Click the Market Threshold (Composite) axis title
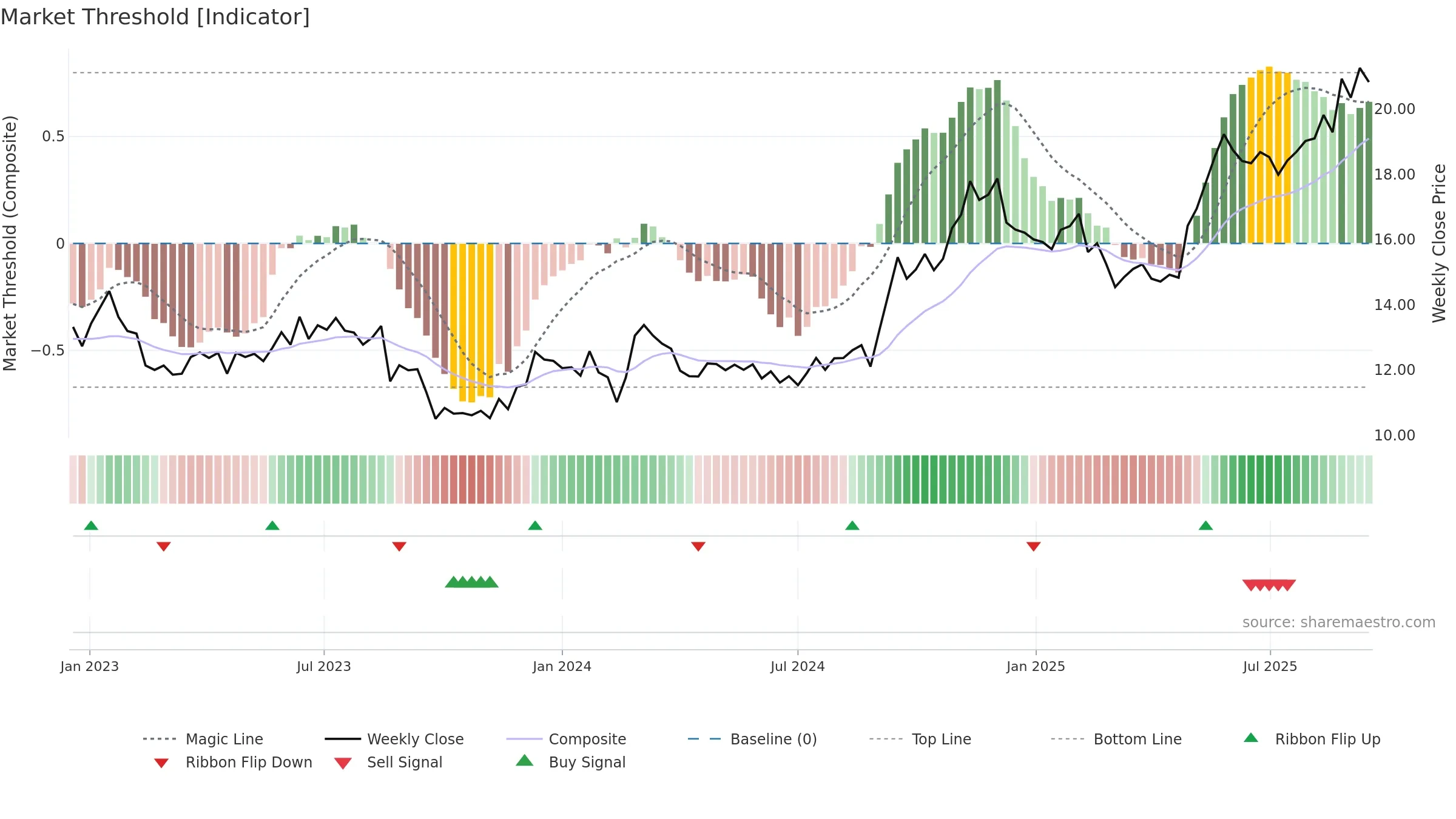The height and width of the screenshot is (819, 1456). [10, 243]
